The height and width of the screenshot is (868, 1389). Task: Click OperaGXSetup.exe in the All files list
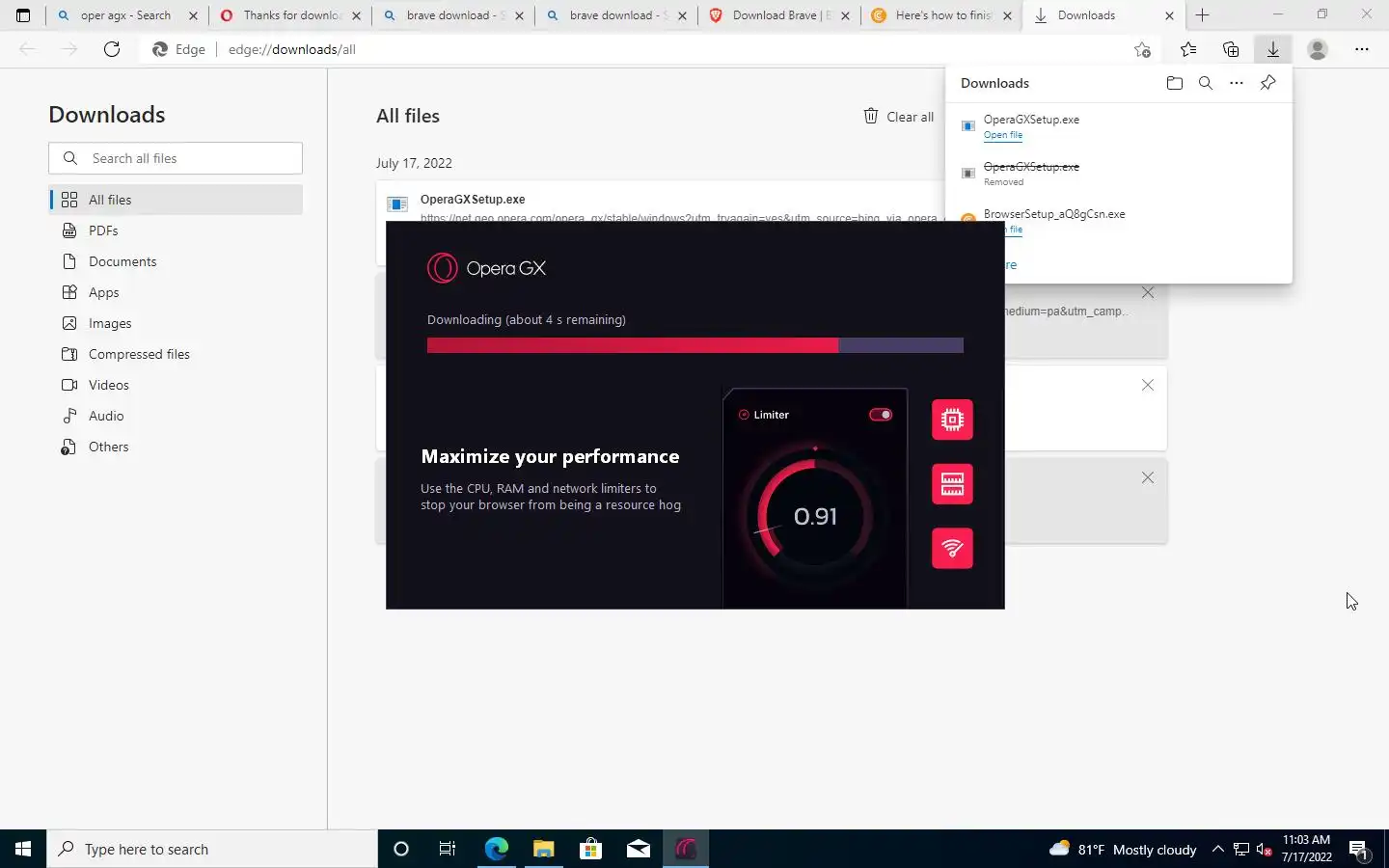point(473,200)
